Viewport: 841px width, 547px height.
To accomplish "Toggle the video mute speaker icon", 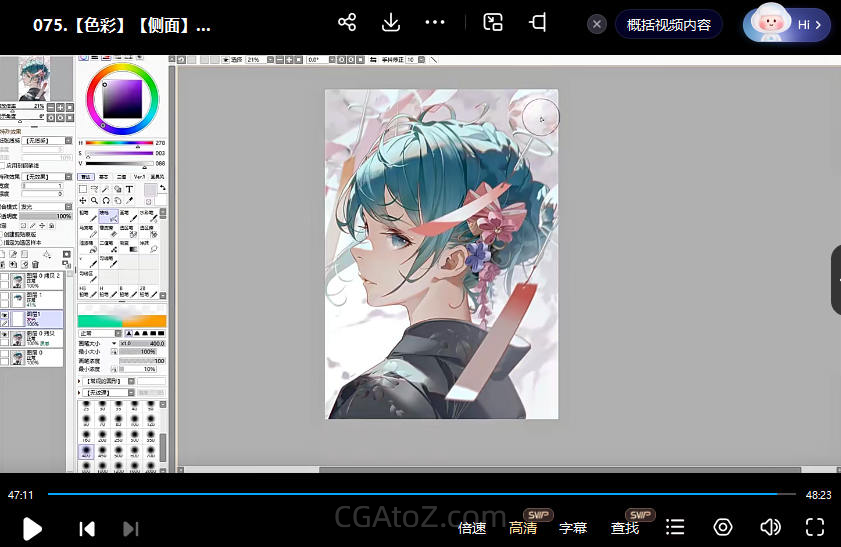I will point(770,527).
